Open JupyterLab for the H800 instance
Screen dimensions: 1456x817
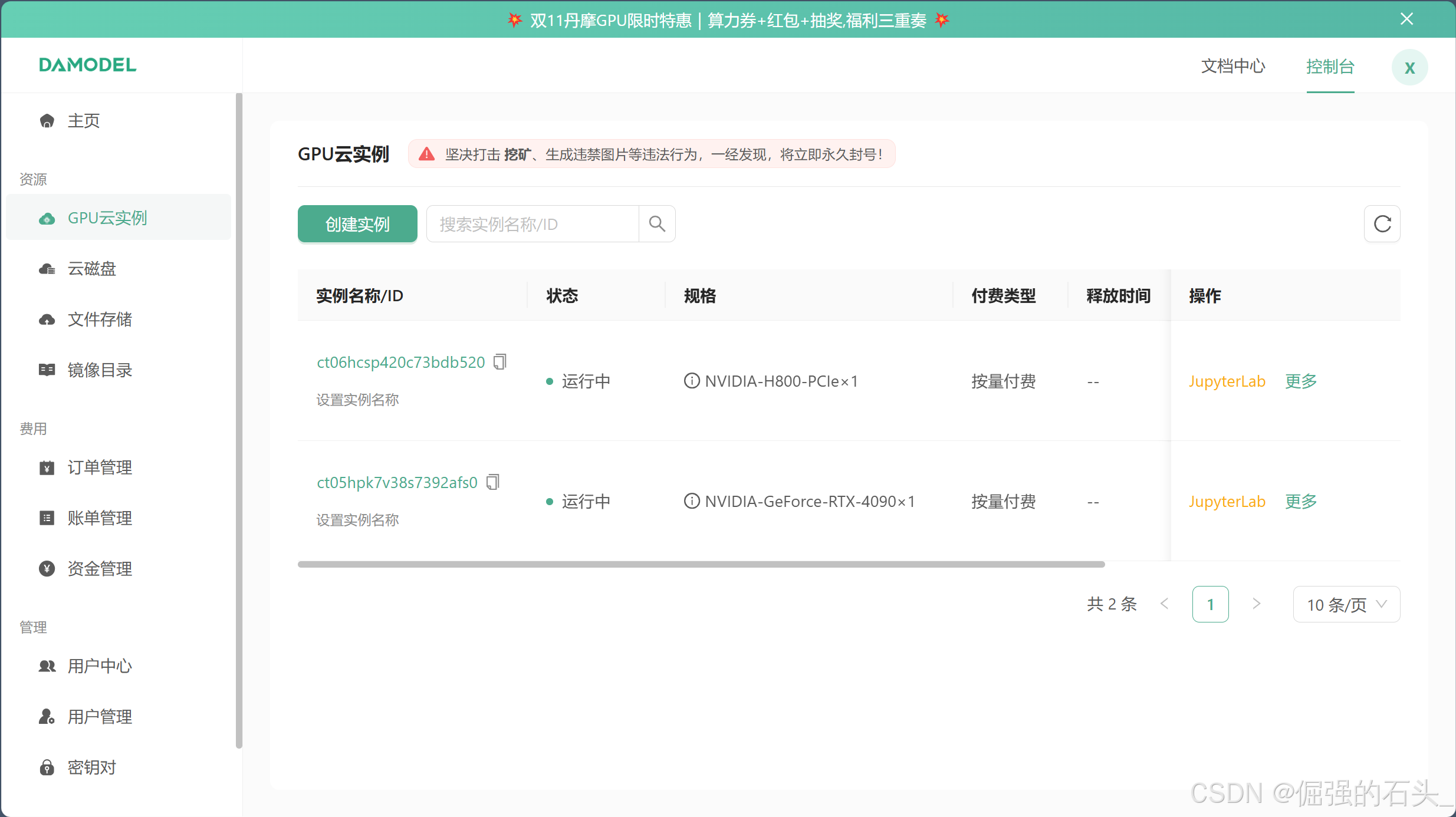pos(1227,381)
